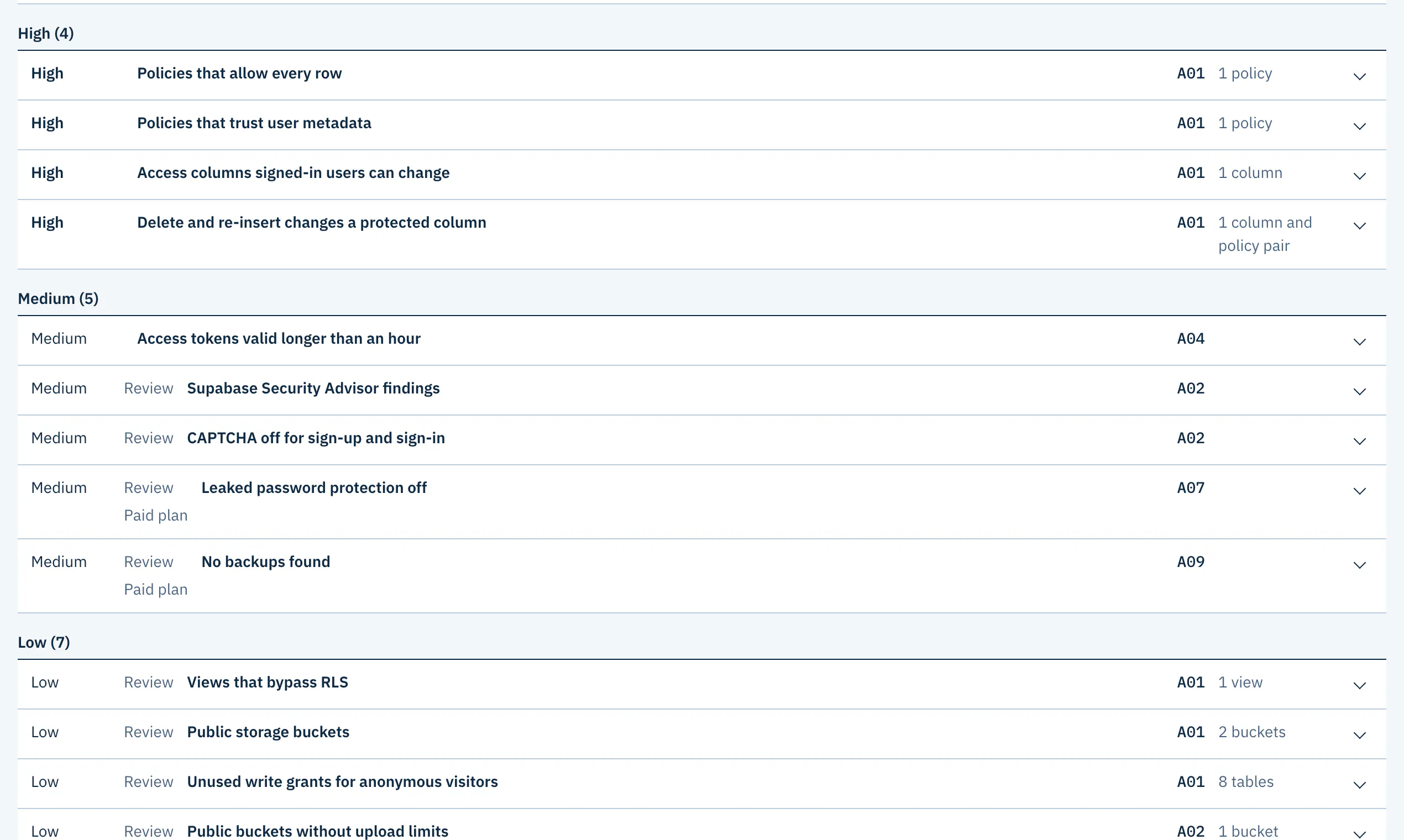The image size is (1404, 840).
Task: Click the '1 column' count in Access columns row
Action: tap(1250, 173)
